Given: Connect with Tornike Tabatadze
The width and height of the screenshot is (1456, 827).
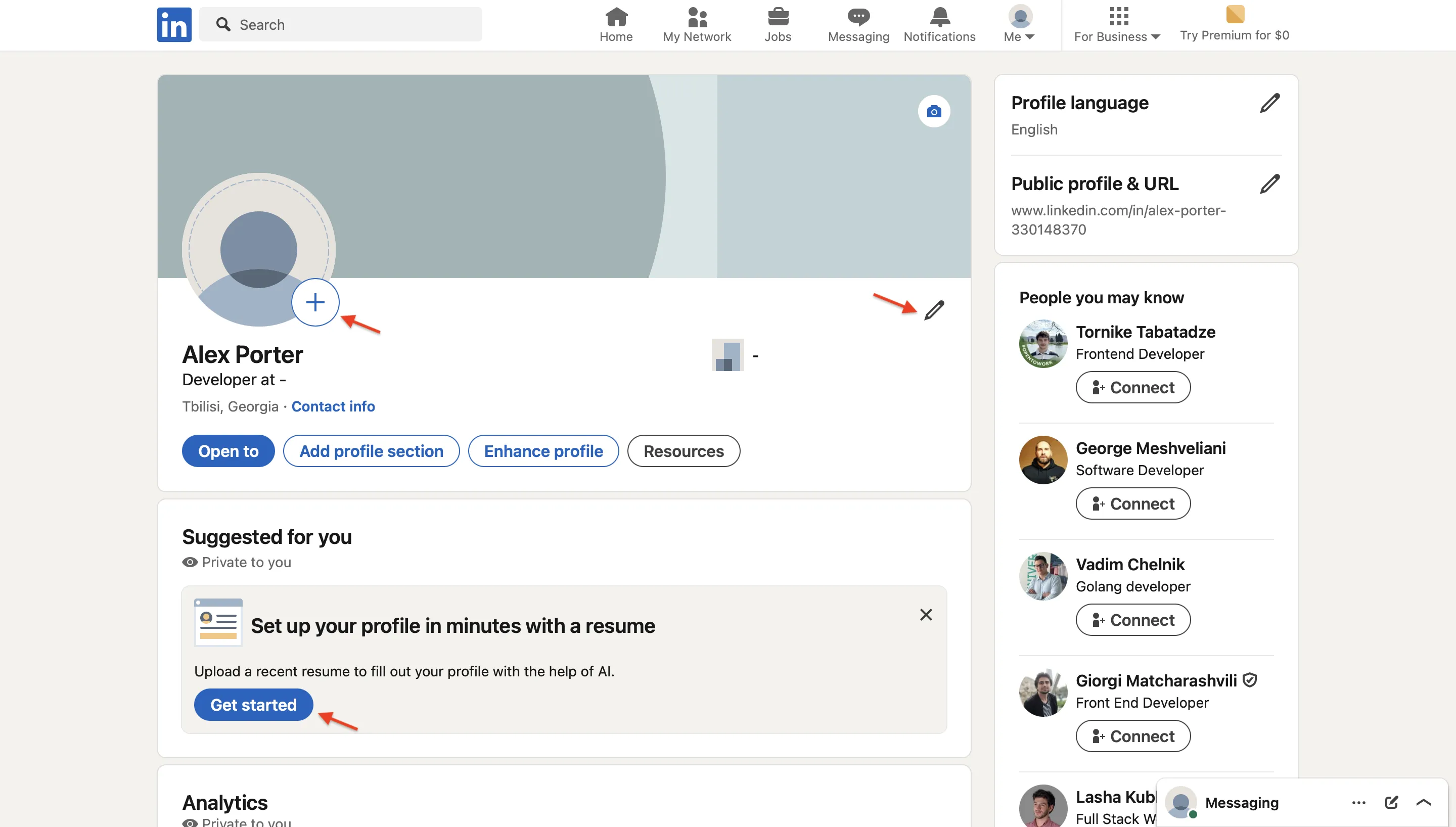Looking at the screenshot, I should pyautogui.click(x=1132, y=387).
